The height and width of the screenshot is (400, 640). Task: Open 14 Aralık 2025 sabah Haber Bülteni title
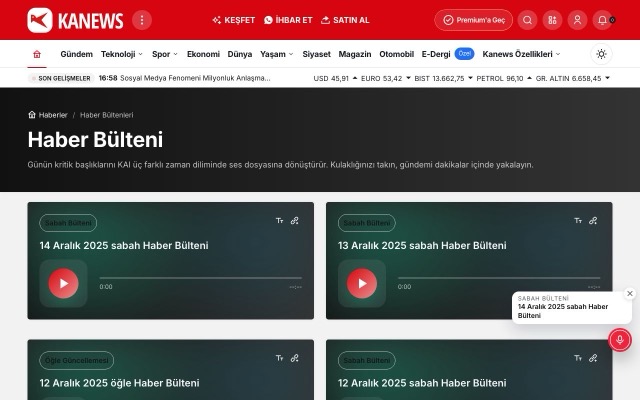coord(124,245)
